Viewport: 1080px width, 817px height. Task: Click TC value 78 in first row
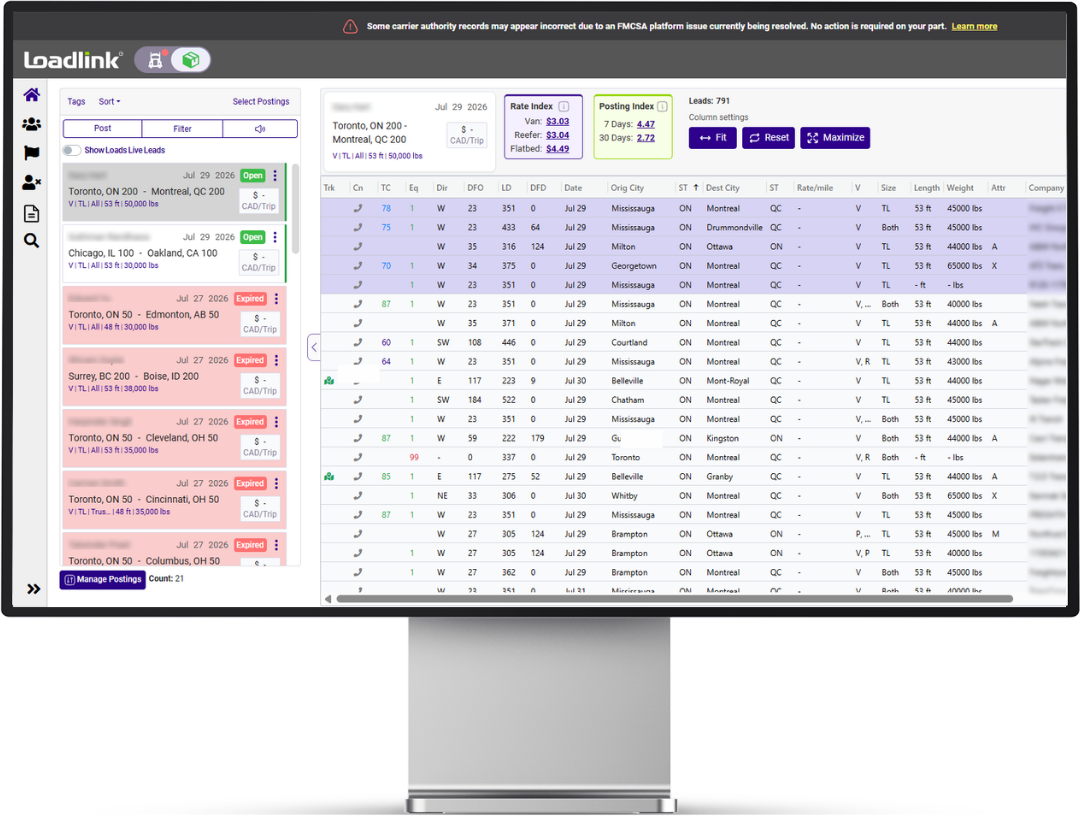click(x=386, y=208)
